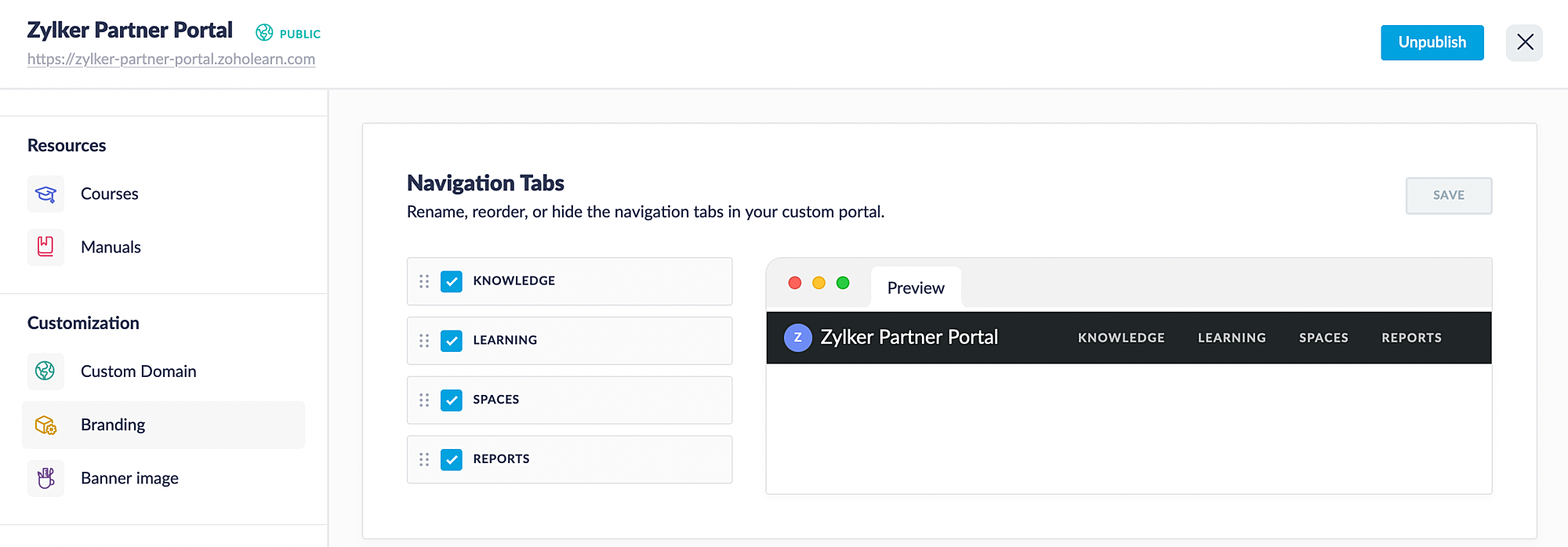The image size is (1568, 547).
Task: Uncheck the LEARNING tab checkbox
Action: click(452, 341)
